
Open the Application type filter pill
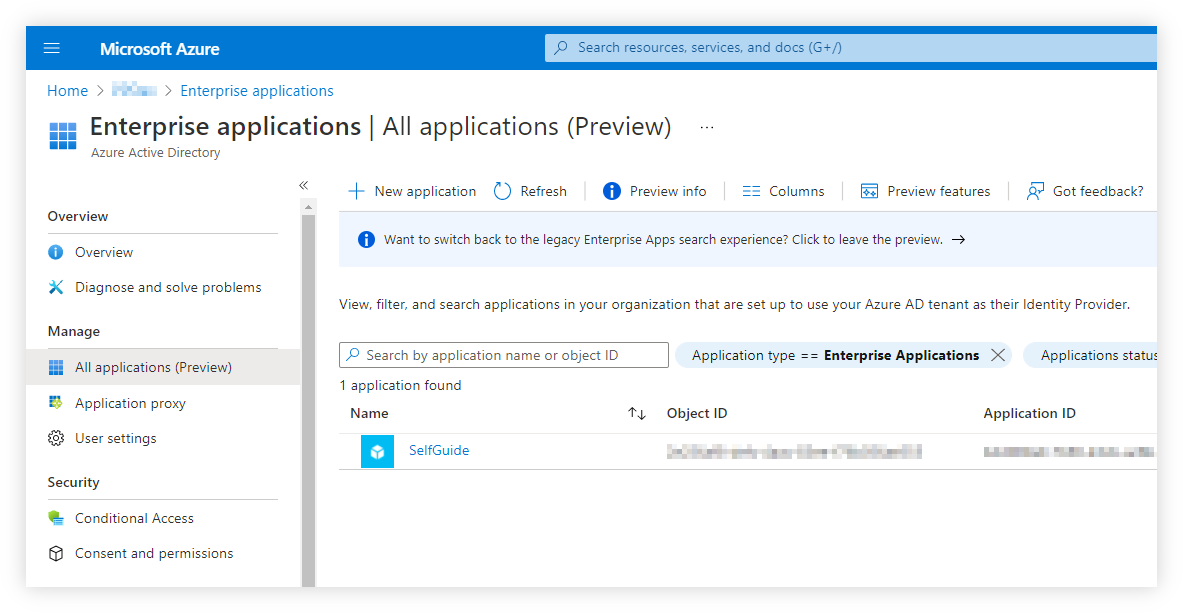[x=835, y=355]
